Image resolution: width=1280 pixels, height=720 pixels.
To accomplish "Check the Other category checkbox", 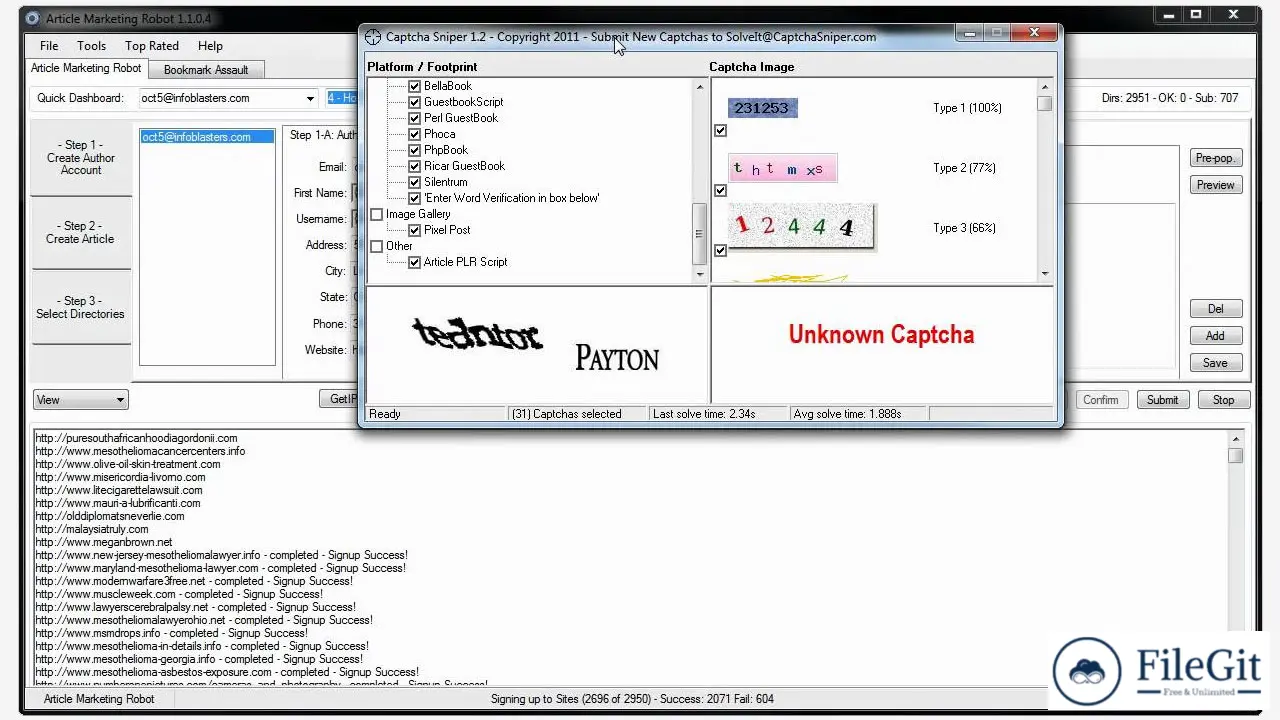I will pyautogui.click(x=376, y=246).
